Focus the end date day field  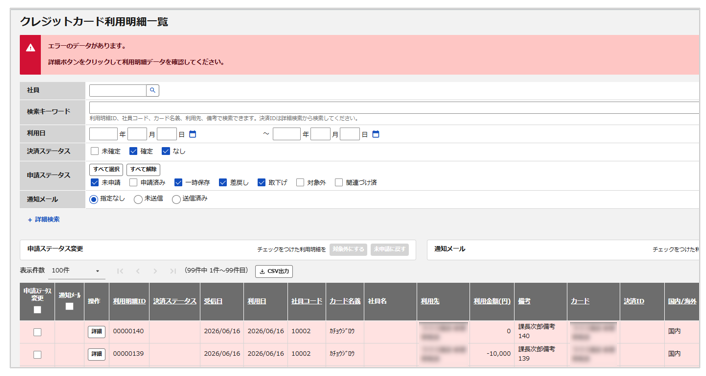(x=350, y=134)
